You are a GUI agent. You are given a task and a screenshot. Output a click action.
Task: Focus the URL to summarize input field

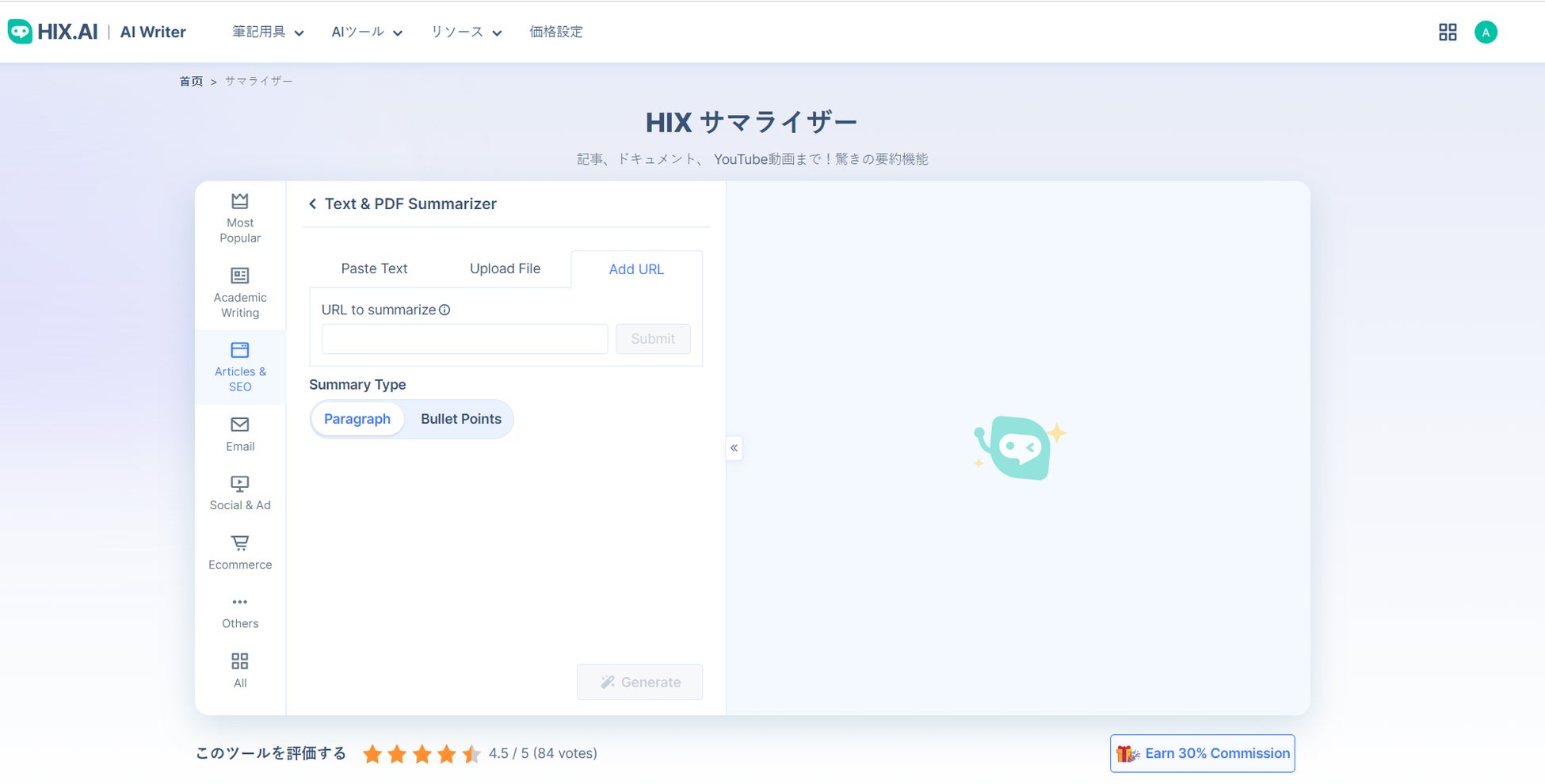(464, 339)
